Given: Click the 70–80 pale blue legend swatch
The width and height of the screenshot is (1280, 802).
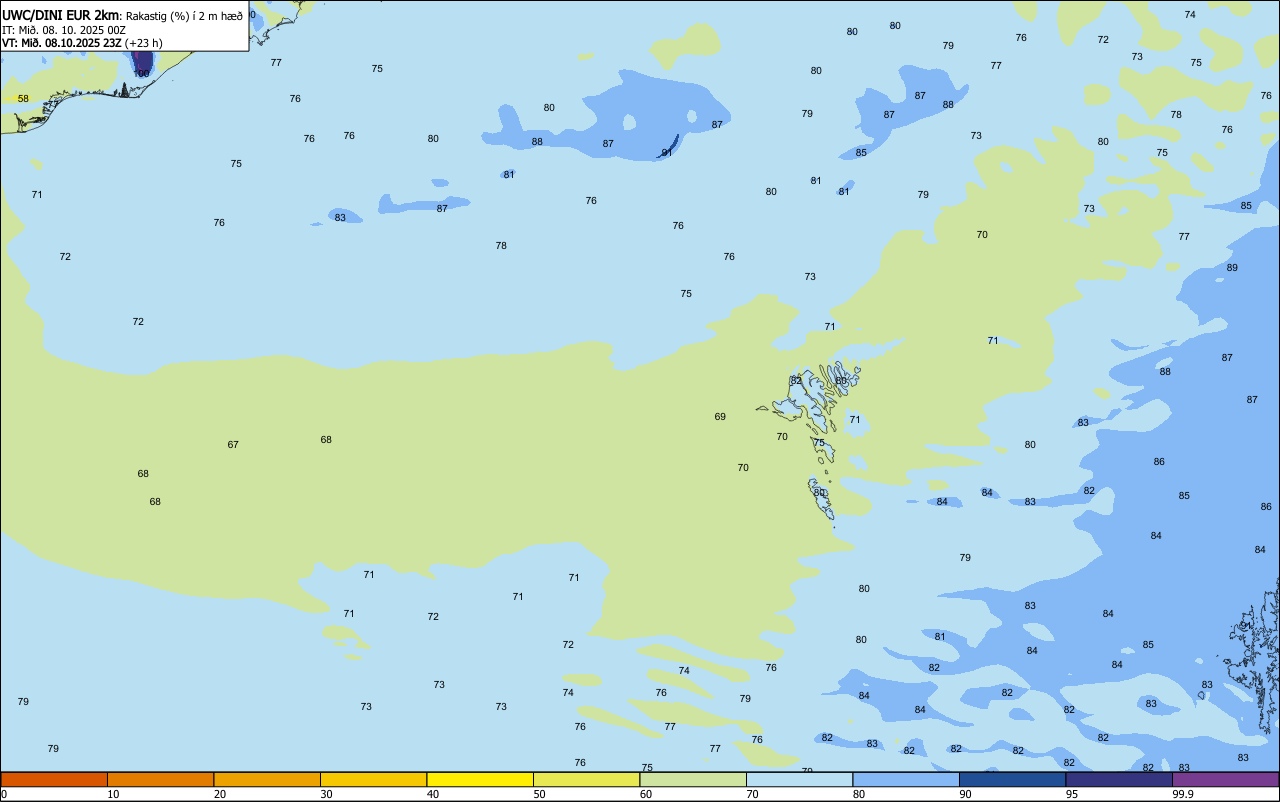Looking at the screenshot, I should click(x=799, y=779).
